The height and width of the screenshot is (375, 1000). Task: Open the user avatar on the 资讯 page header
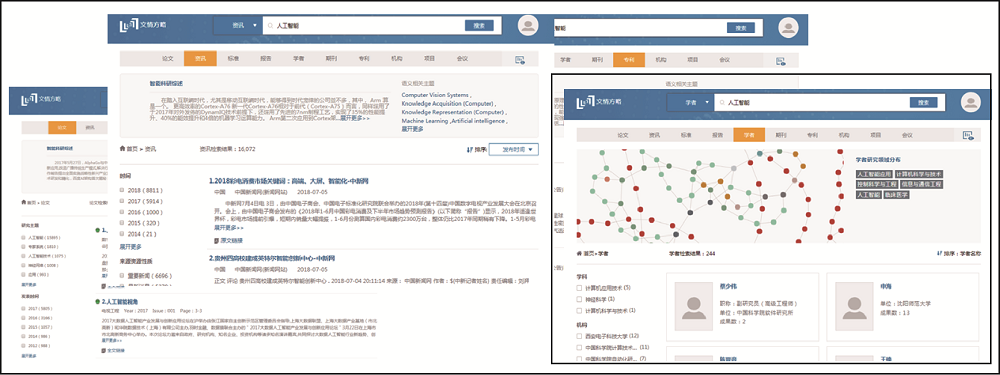(528, 26)
